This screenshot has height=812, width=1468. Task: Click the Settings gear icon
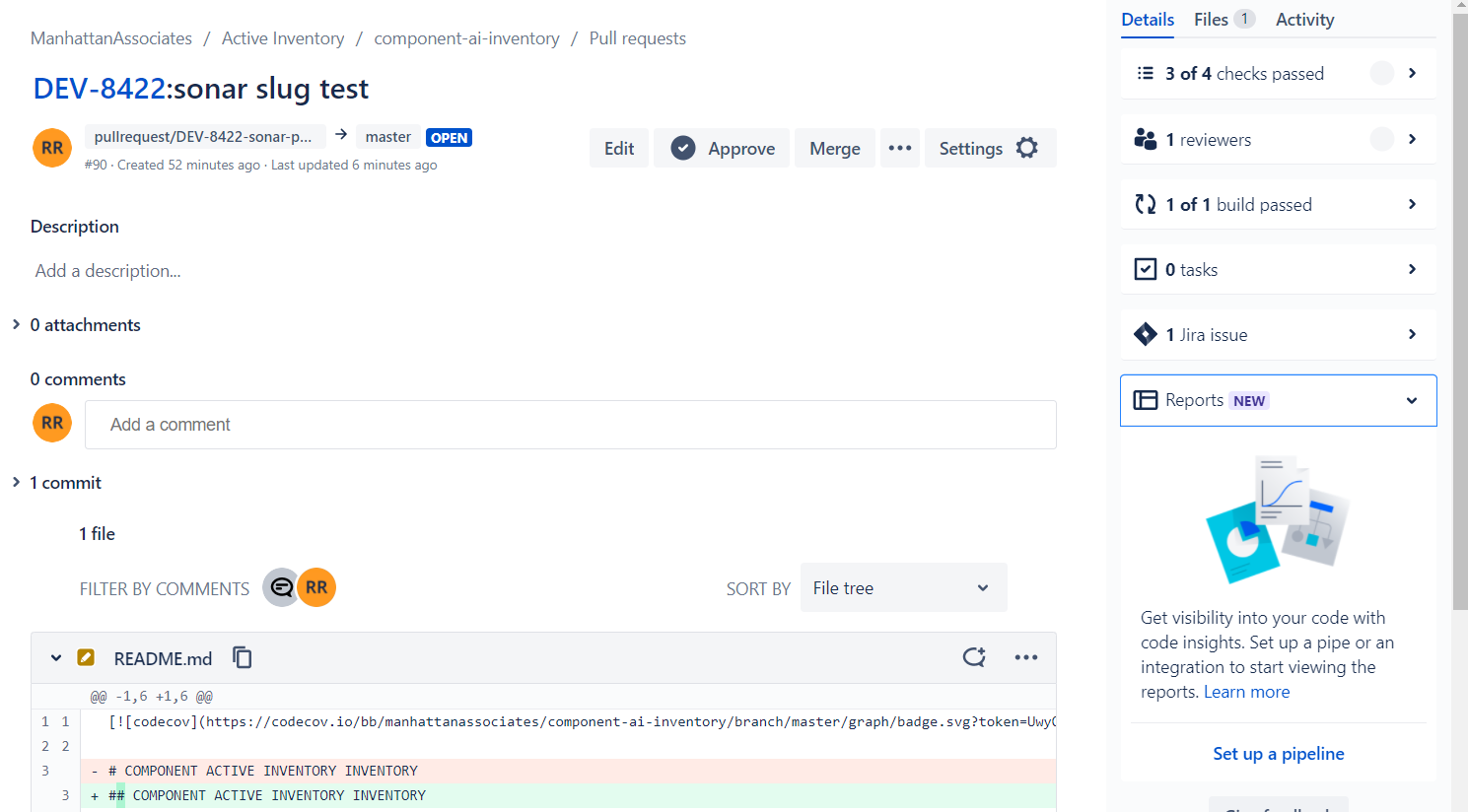pos(1027,148)
